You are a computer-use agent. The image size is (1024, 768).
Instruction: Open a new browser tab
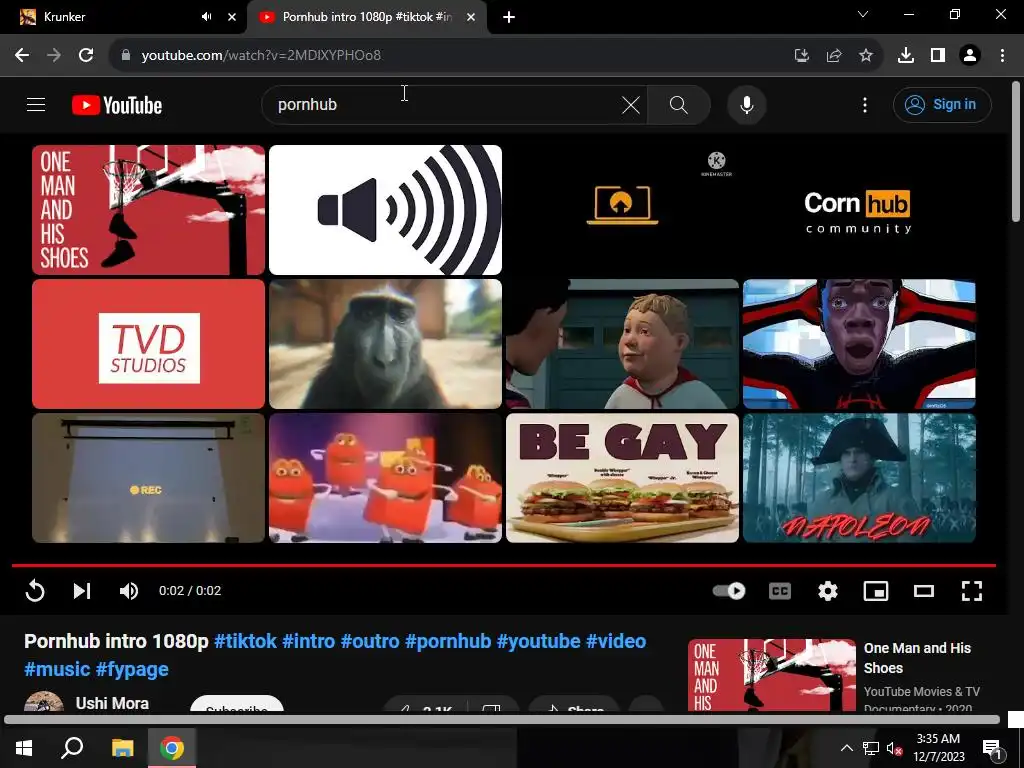[x=509, y=17]
